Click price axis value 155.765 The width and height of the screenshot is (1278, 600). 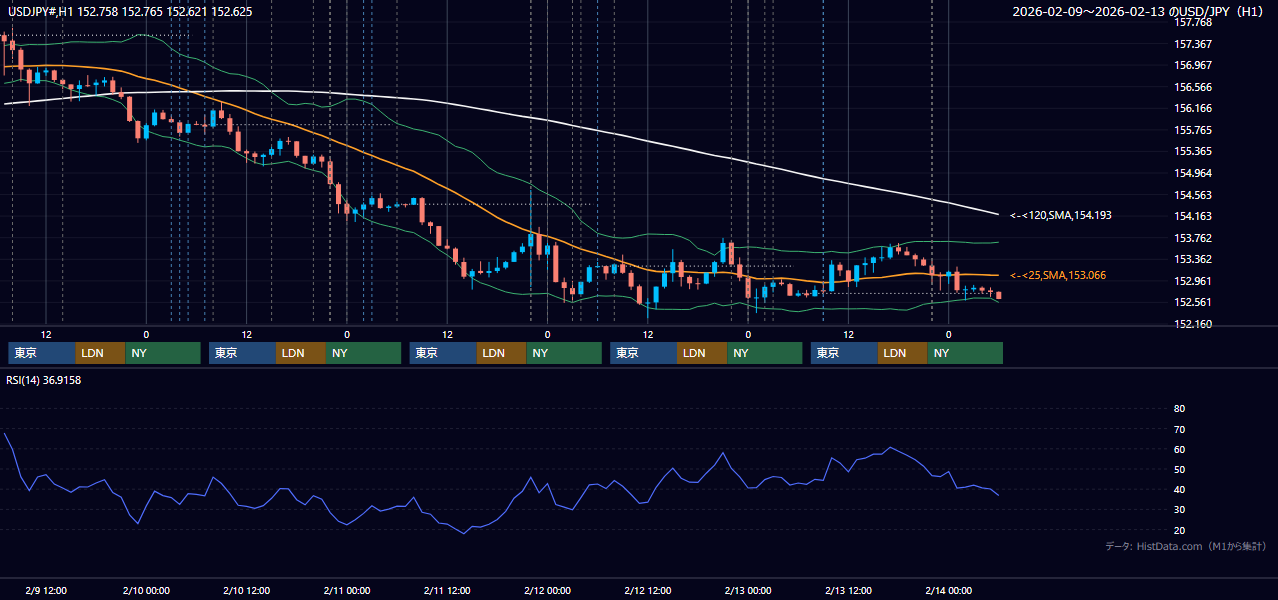click(x=1193, y=130)
